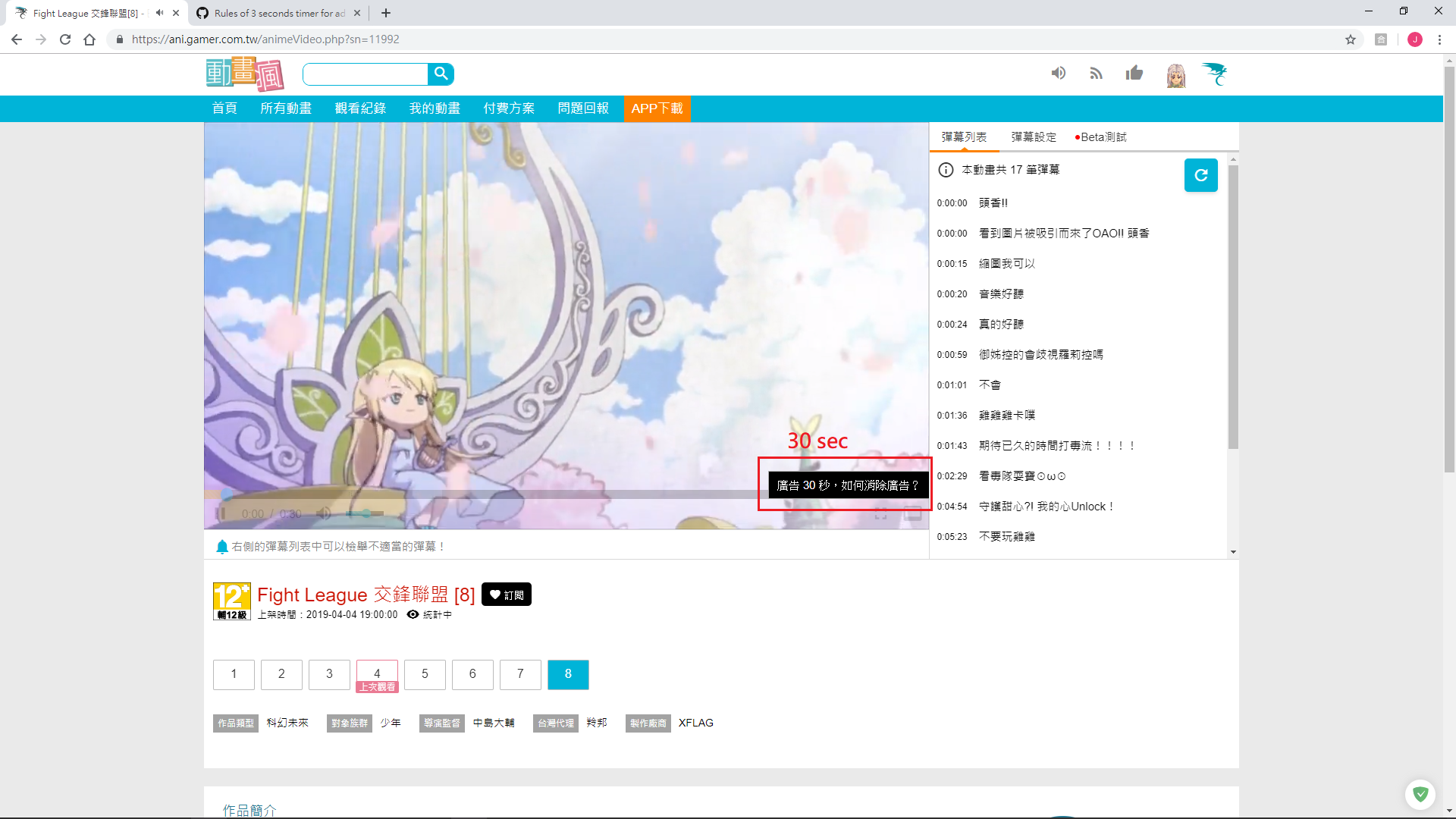Image resolution: width=1456 pixels, height=819 pixels.
Task: Click the bell icon under the video
Action: click(222, 547)
